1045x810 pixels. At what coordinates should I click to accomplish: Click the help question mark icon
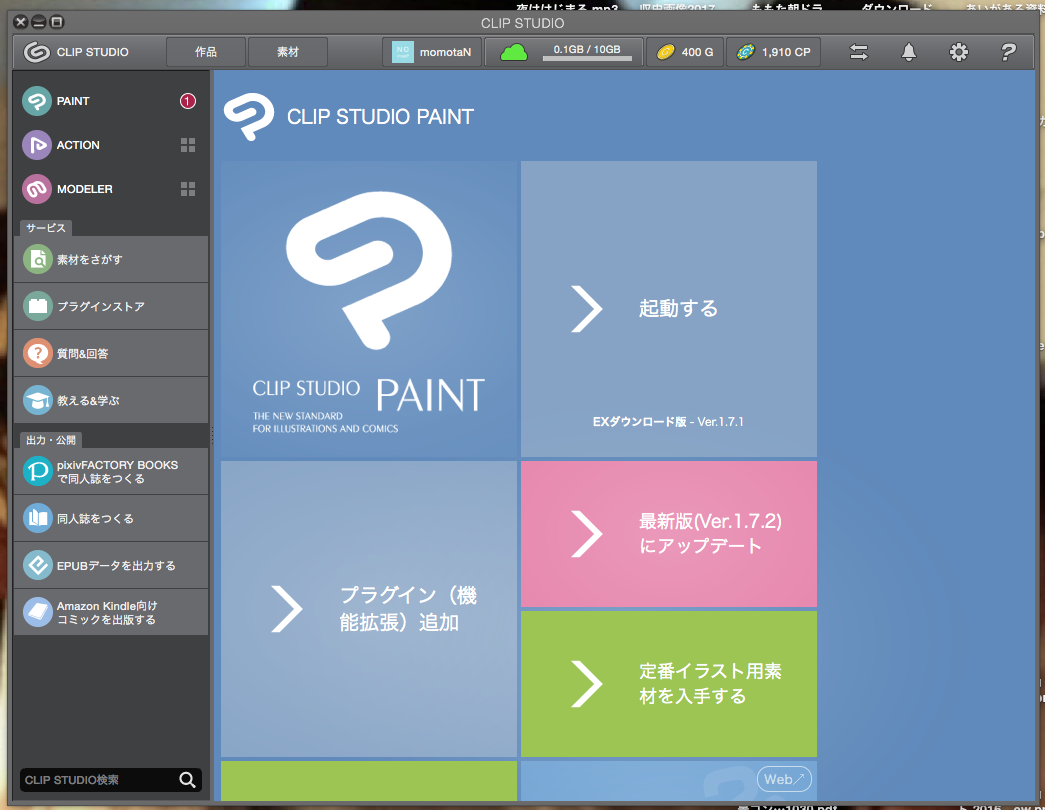pyautogui.click(x=1008, y=52)
